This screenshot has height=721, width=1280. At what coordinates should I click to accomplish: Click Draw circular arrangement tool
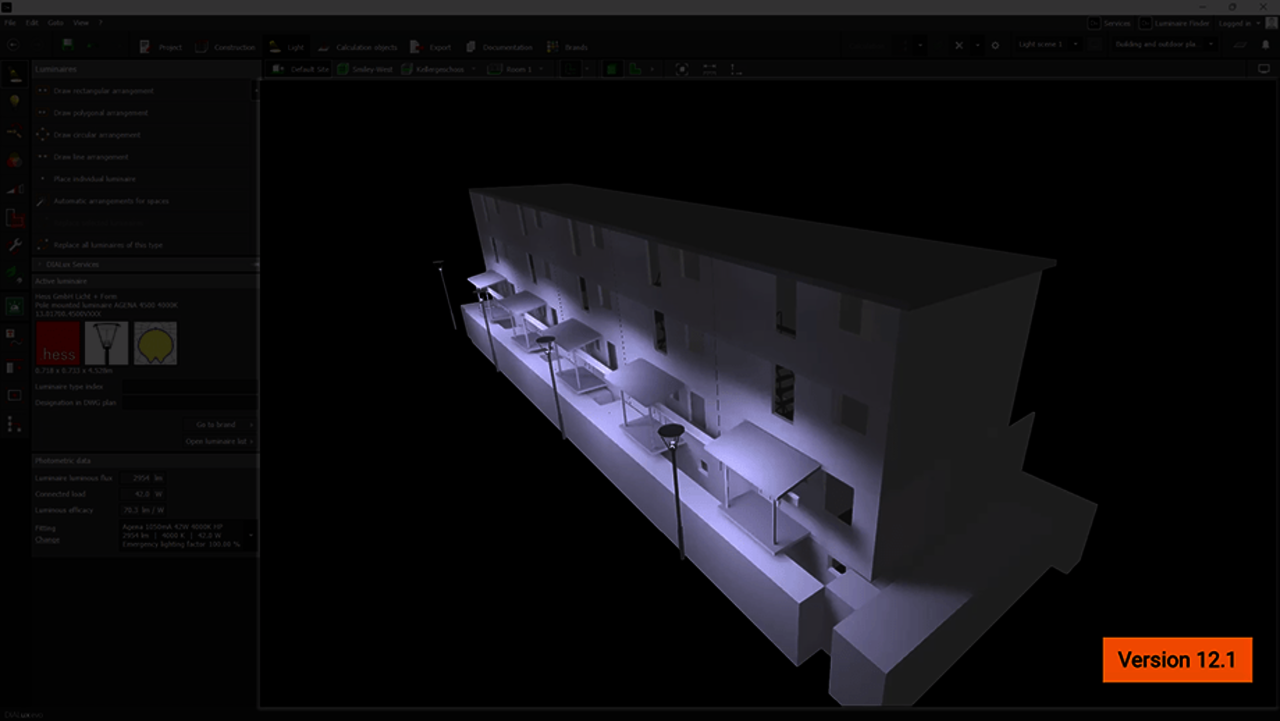(x=96, y=135)
